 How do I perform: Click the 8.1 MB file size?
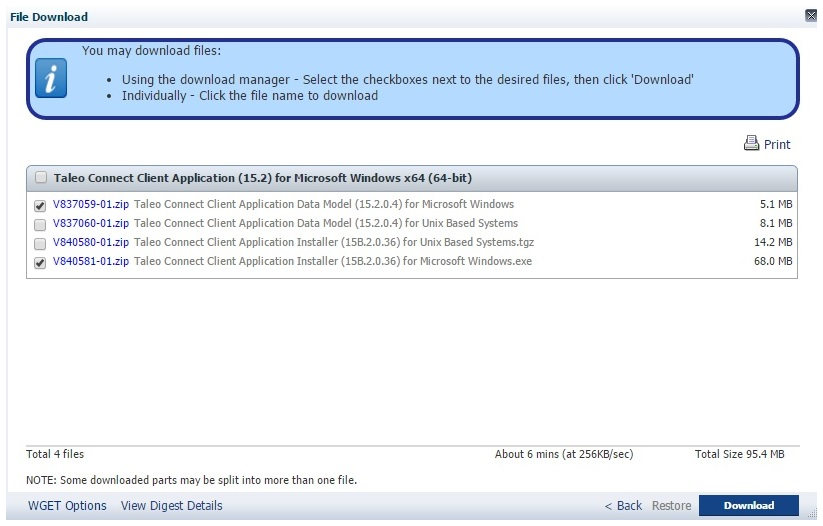pos(776,223)
